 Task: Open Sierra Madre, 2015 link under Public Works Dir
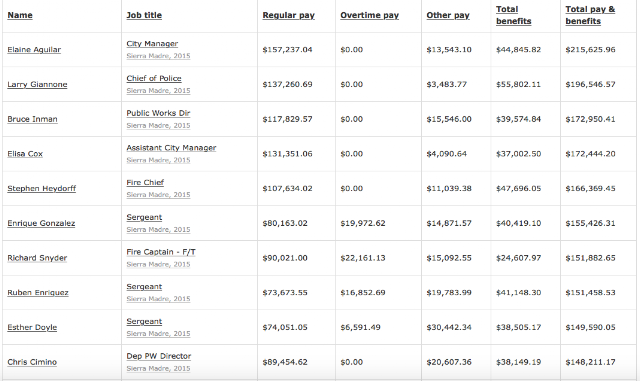[x=158, y=125]
